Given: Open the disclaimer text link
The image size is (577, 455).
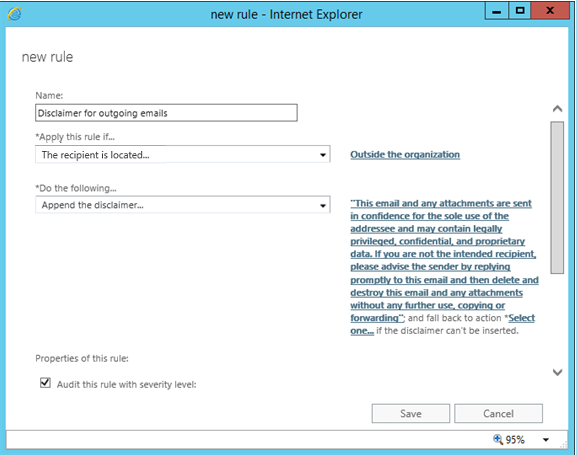Looking at the screenshot, I should (x=444, y=260).
